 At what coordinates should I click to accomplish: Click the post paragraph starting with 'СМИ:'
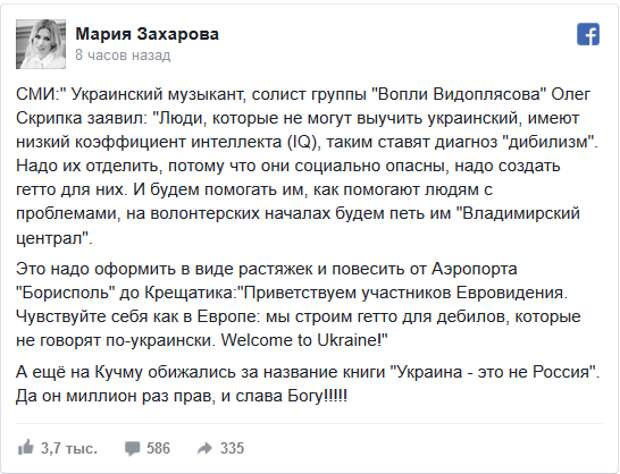click(x=308, y=166)
